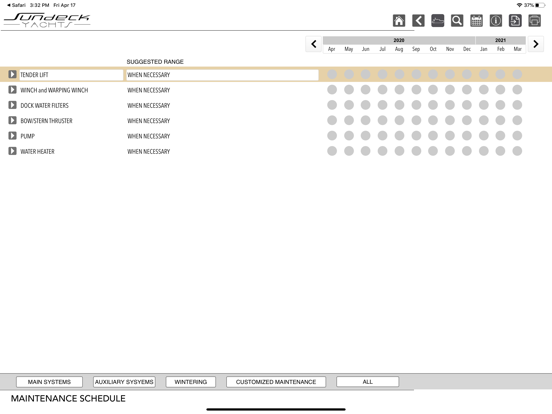552x414 pixels.
Task: Switch to WINTERING tab
Action: pyautogui.click(x=190, y=382)
